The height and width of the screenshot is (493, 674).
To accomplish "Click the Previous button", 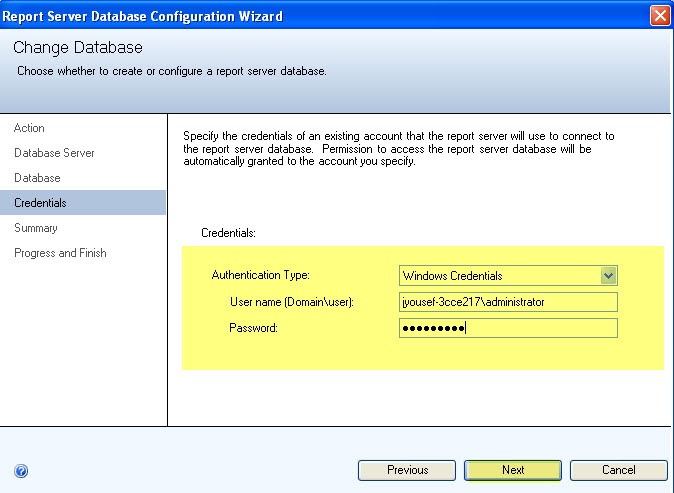I will click(407, 470).
